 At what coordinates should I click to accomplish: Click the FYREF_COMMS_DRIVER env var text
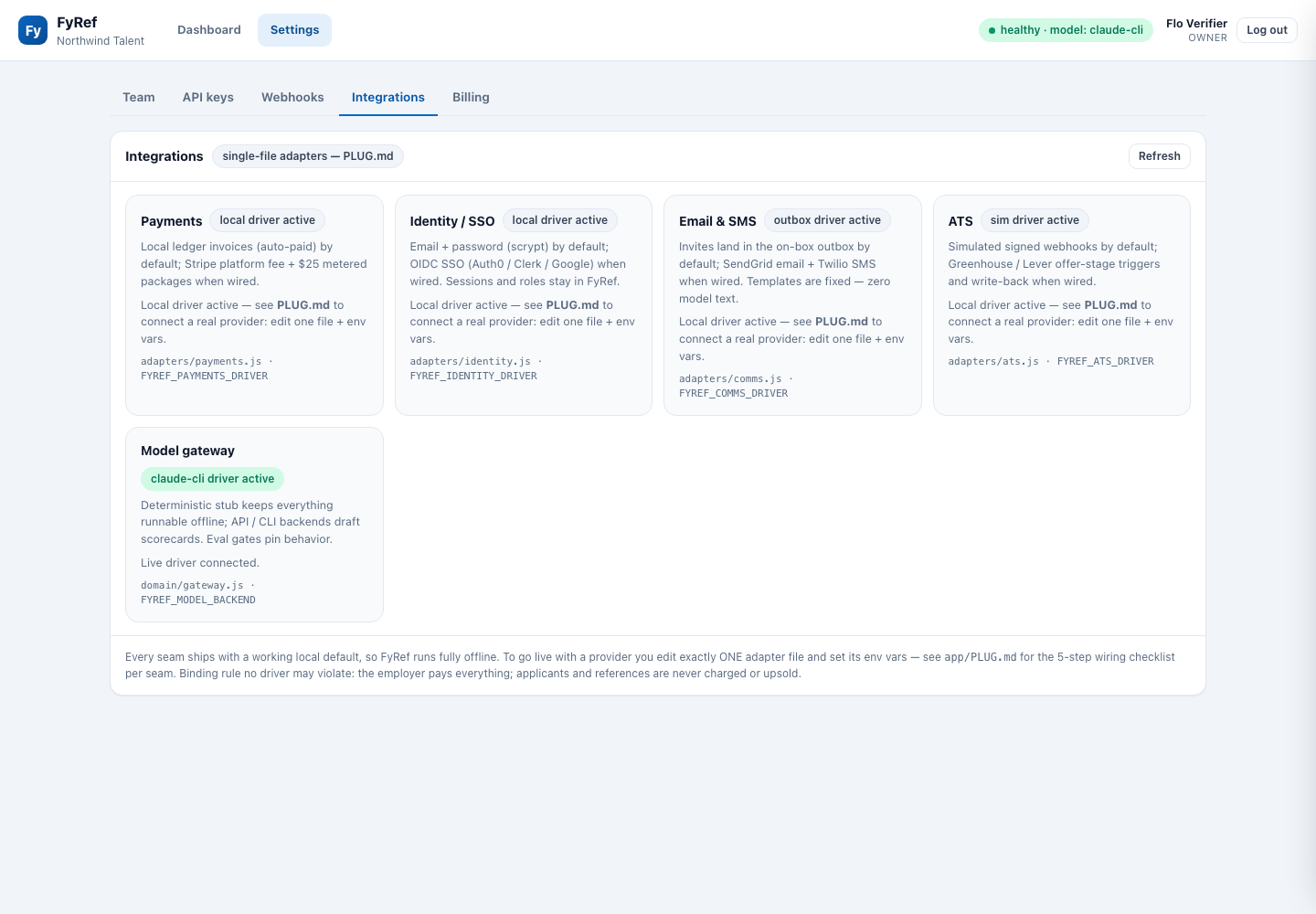pyautogui.click(x=733, y=394)
